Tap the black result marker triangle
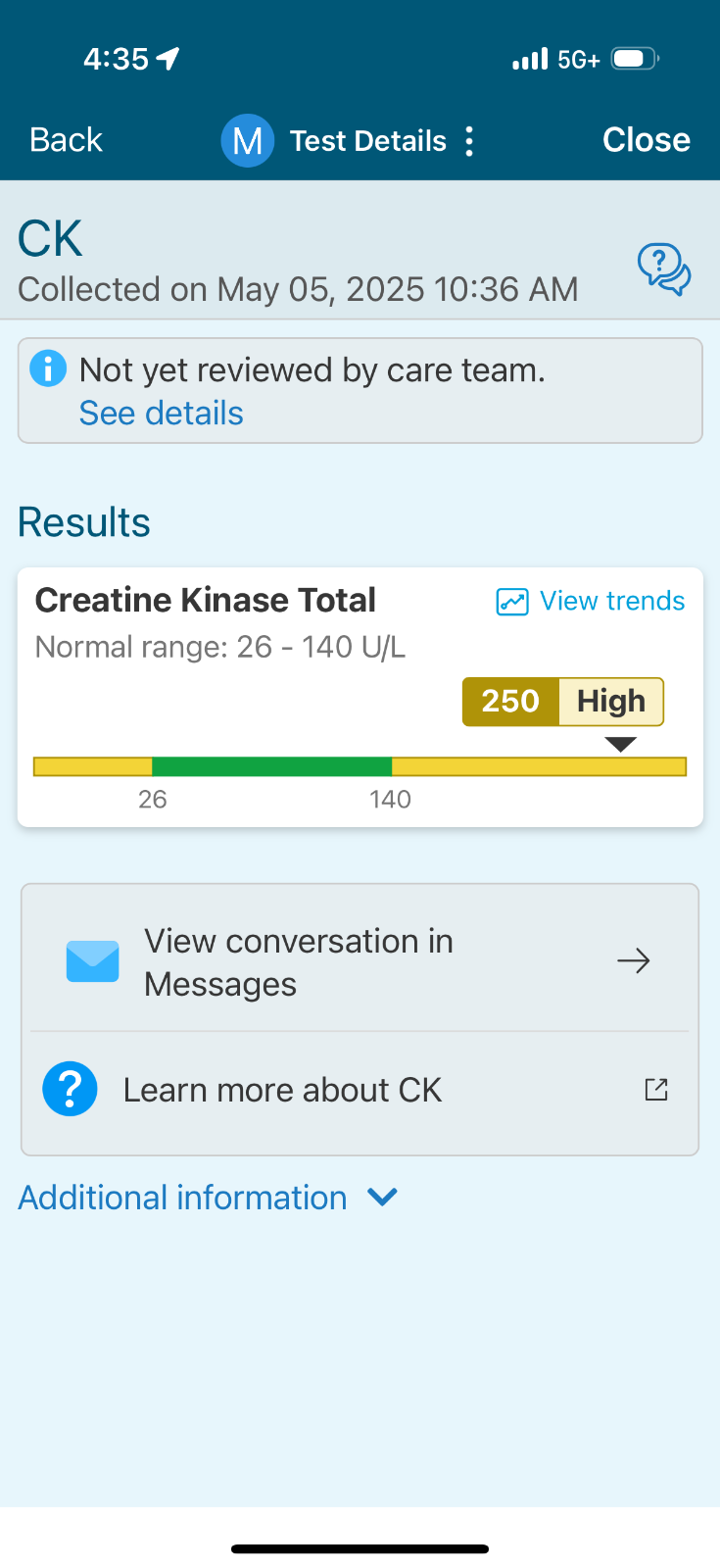 (x=621, y=745)
